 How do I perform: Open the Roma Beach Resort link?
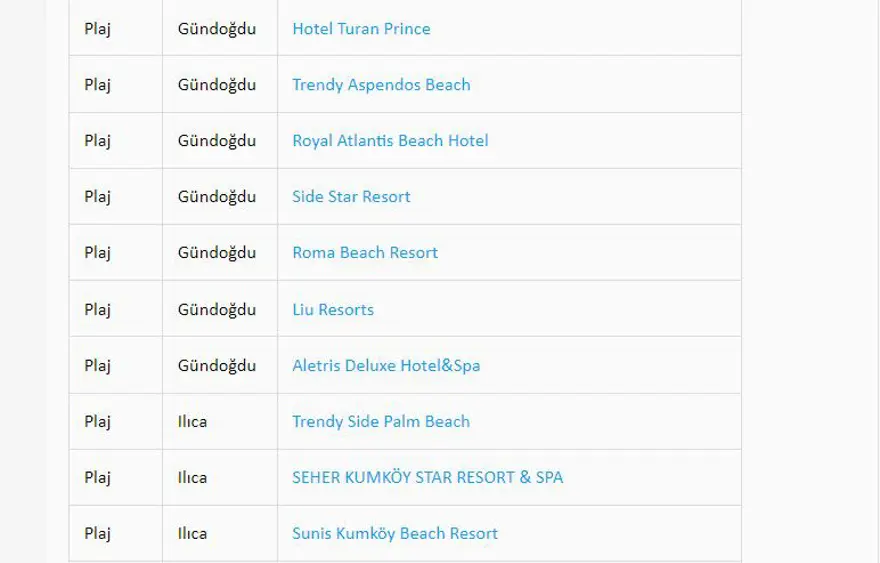tap(365, 253)
